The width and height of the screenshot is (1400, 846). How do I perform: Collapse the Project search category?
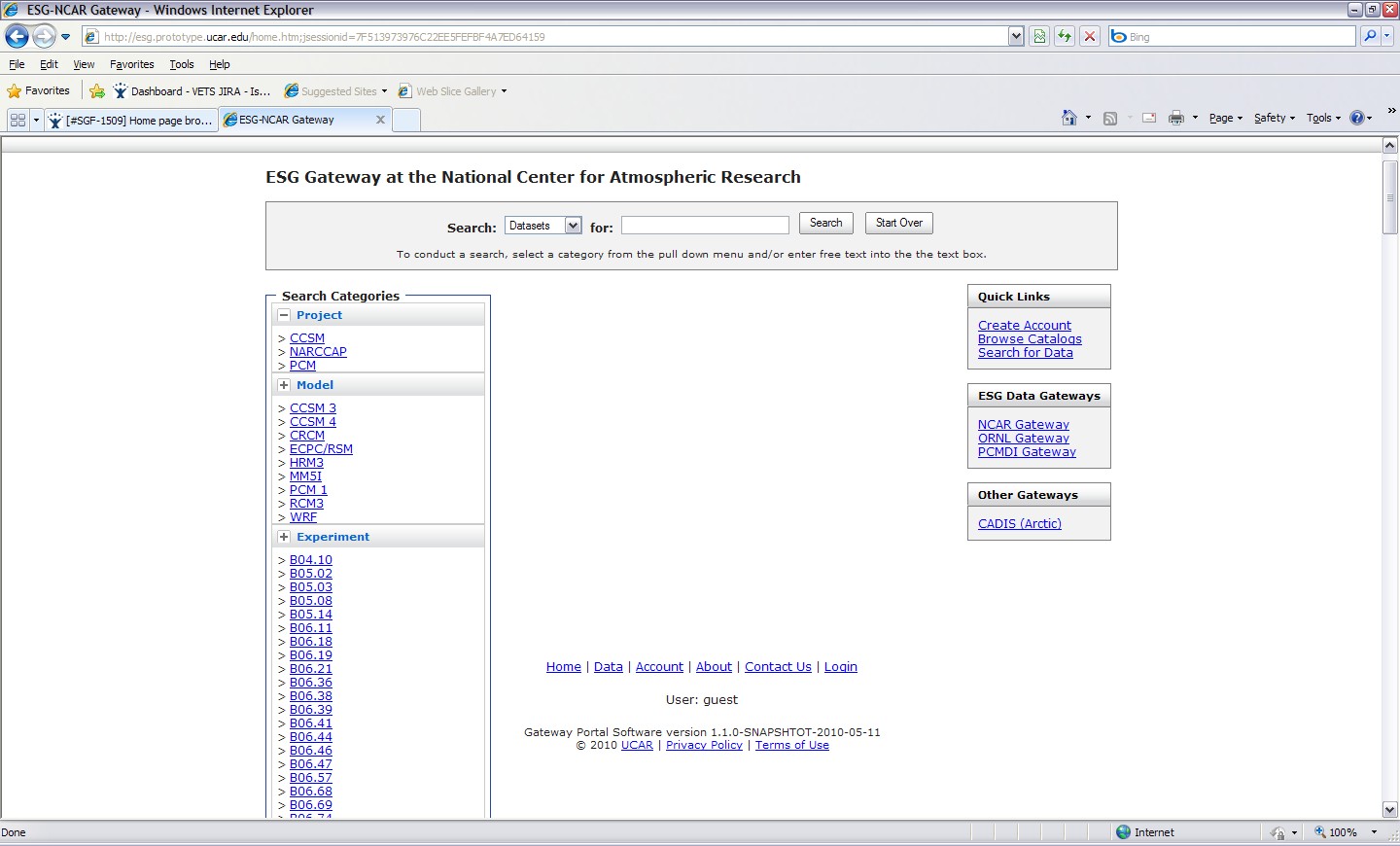[284, 315]
